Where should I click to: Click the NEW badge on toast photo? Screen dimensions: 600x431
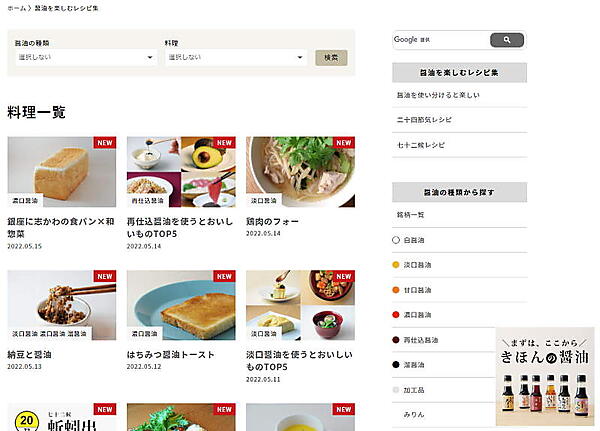224,276
